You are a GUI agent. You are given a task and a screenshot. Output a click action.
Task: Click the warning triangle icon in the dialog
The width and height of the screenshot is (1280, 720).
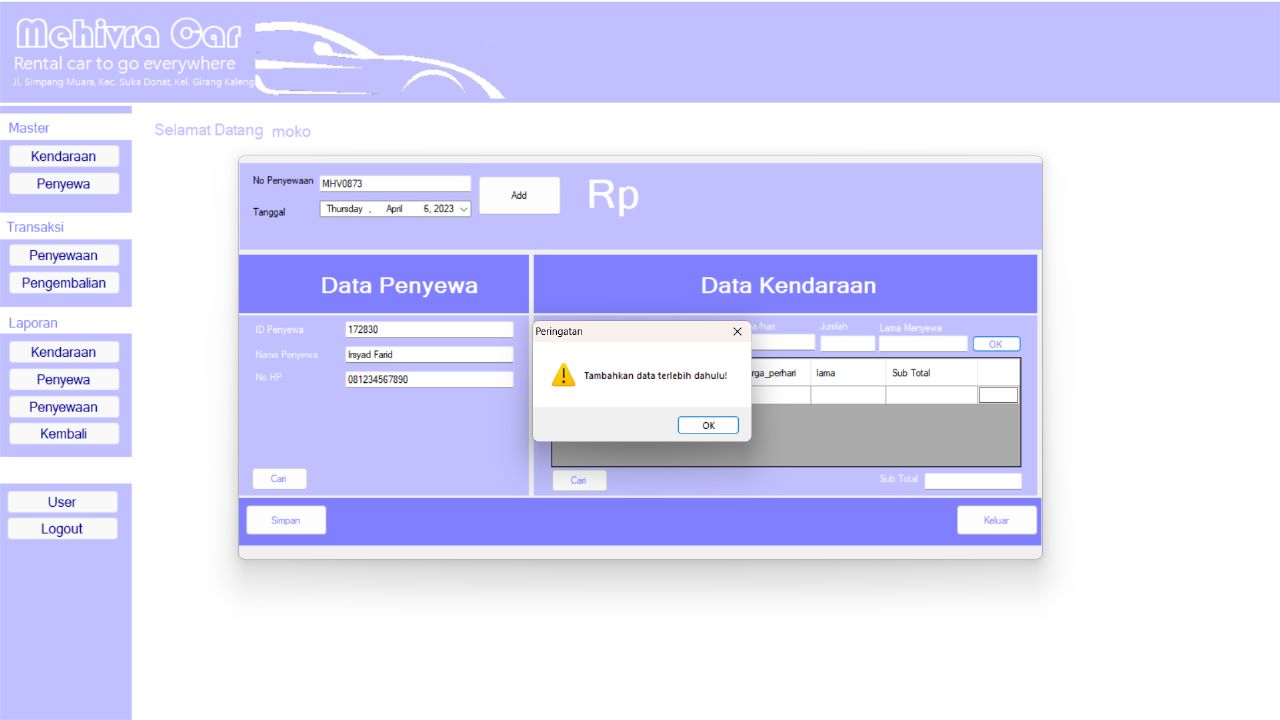click(561, 374)
